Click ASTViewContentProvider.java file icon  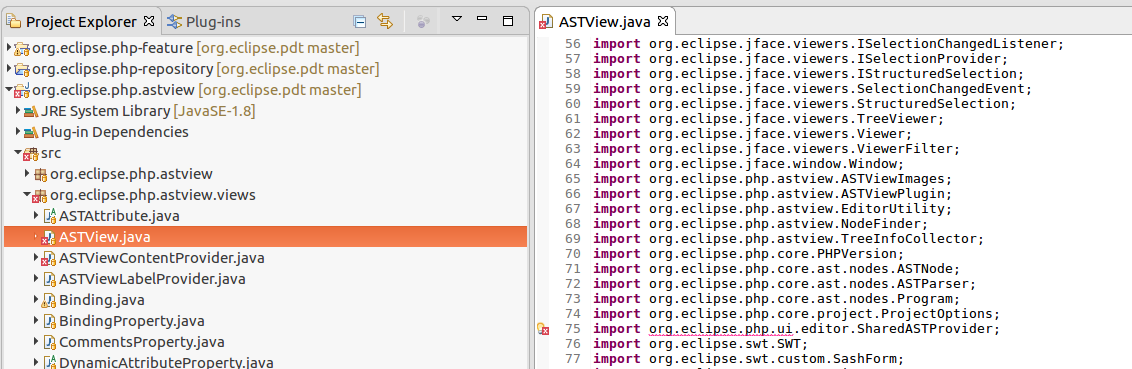pyautogui.click(x=49, y=259)
